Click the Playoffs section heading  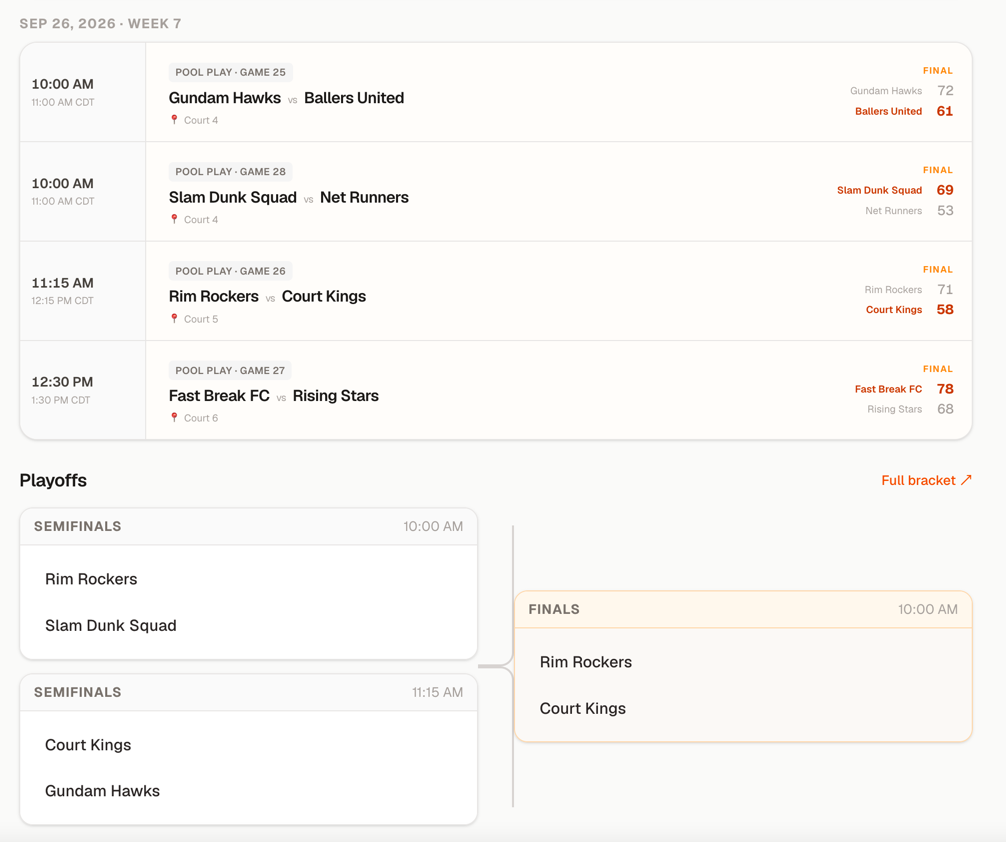click(53, 480)
